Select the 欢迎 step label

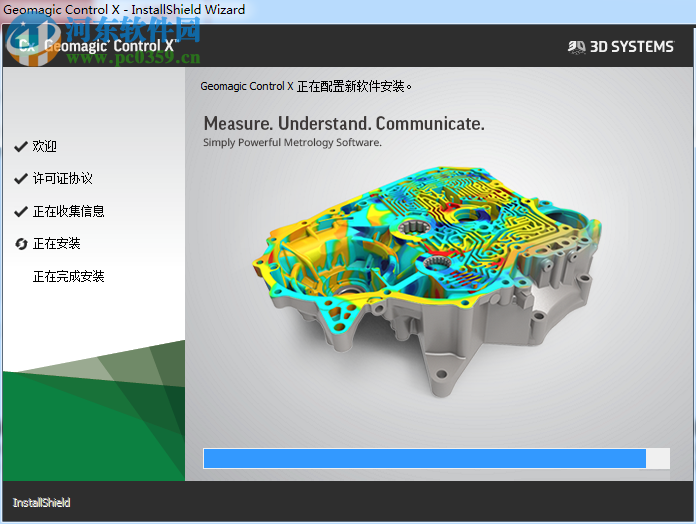click(x=44, y=146)
